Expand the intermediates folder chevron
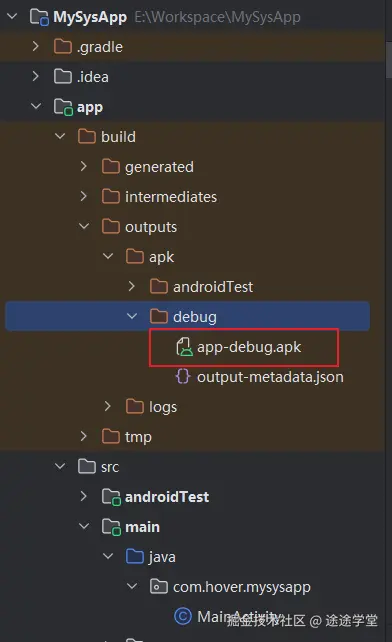392x642 pixels. coord(84,196)
